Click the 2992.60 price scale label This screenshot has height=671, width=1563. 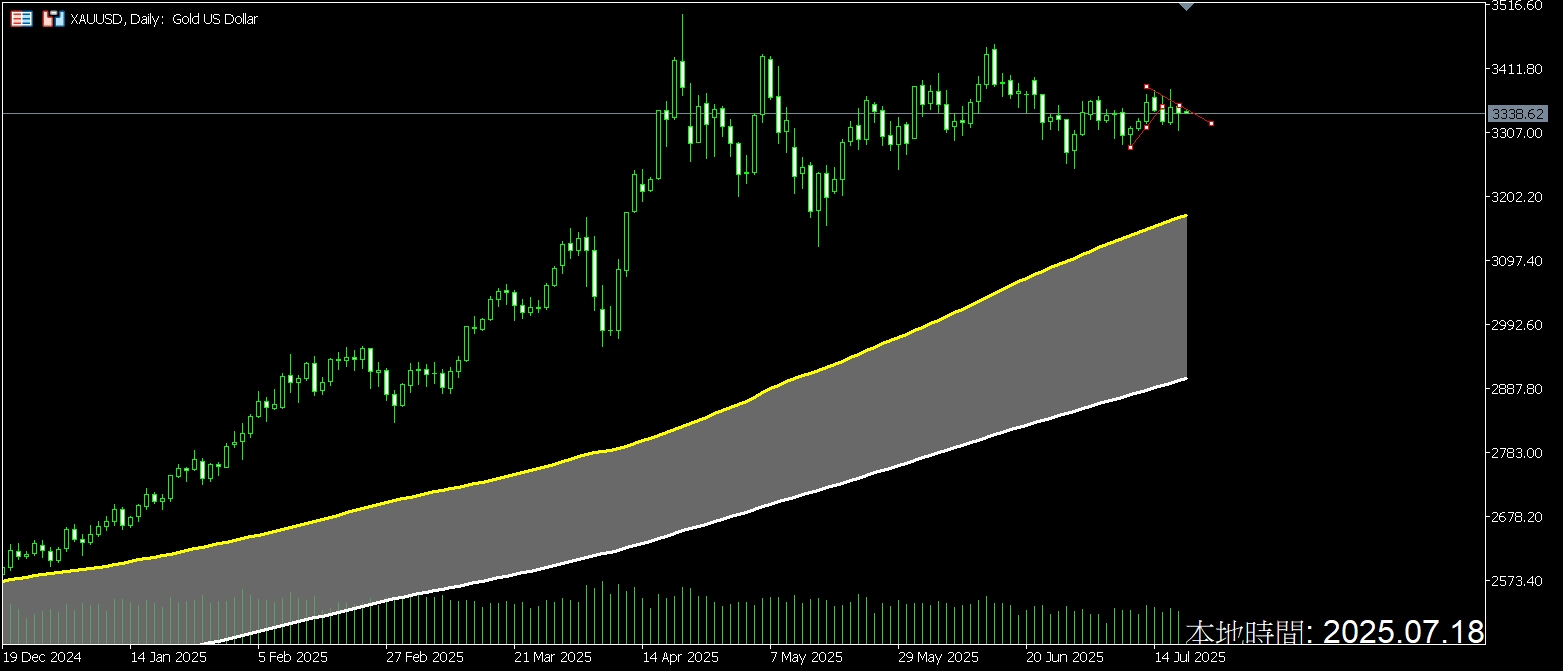pyautogui.click(x=1517, y=325)
